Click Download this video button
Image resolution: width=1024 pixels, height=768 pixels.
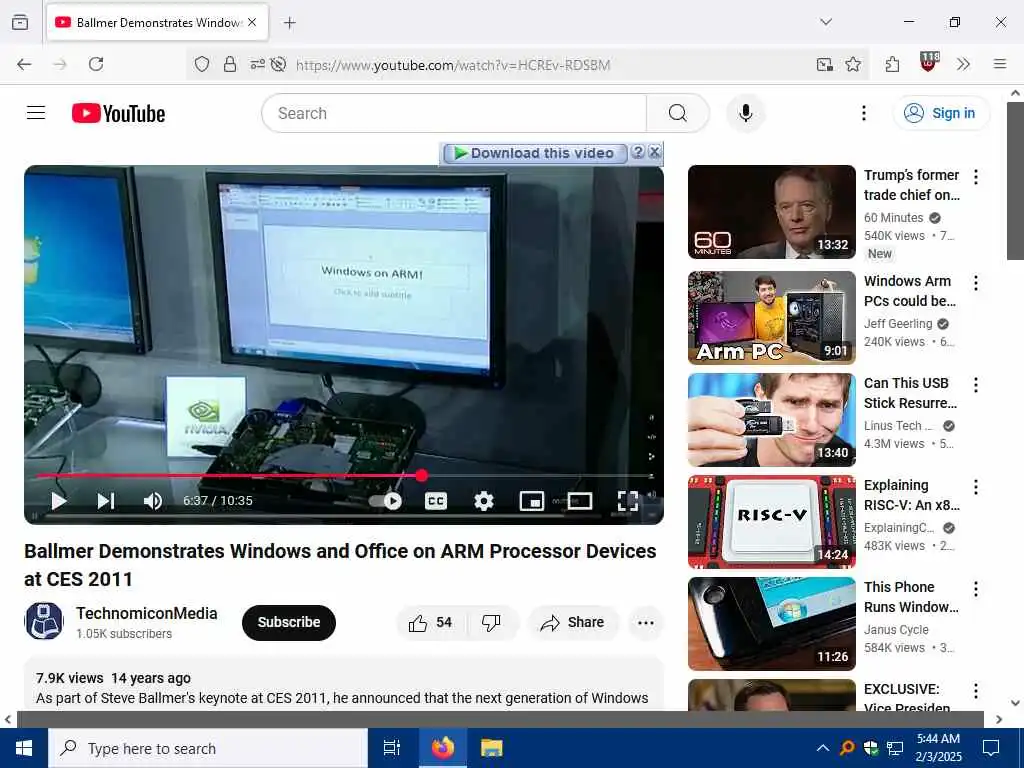pos(534,153)
